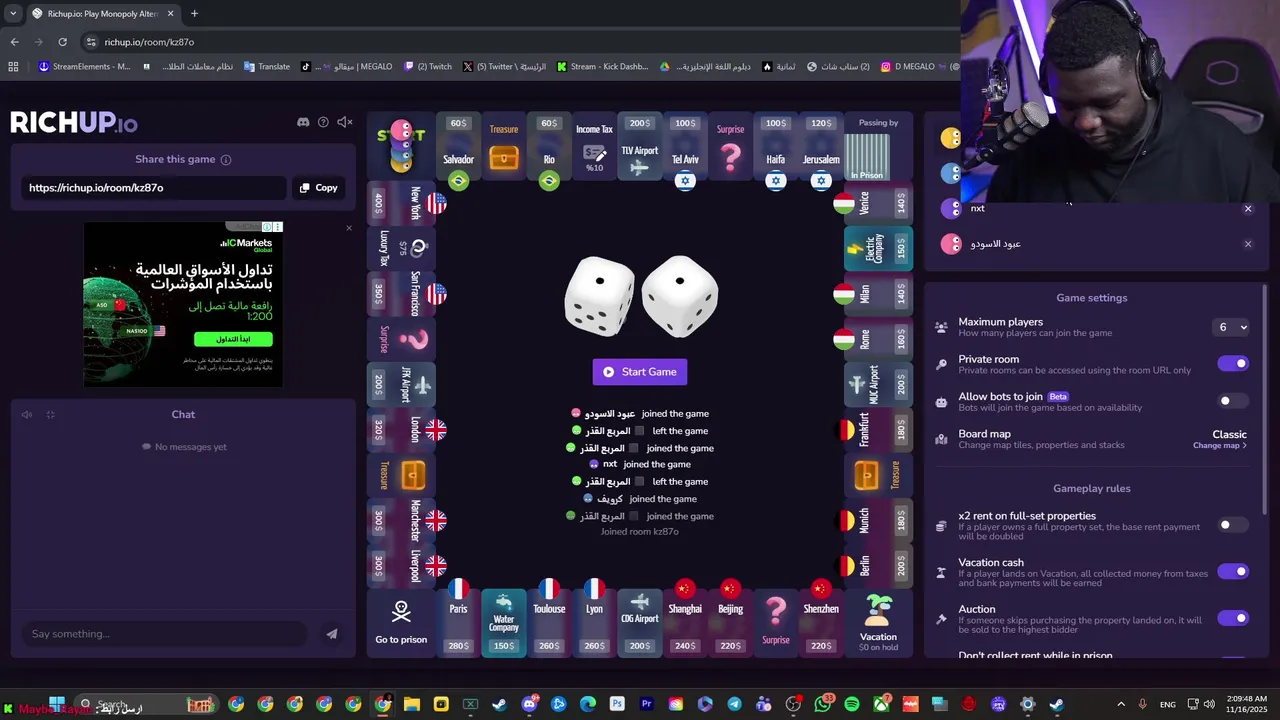Click the Vacation tile
Image resolution: width=1280 pixels, height=720 pixels.
tap(878, 623)
